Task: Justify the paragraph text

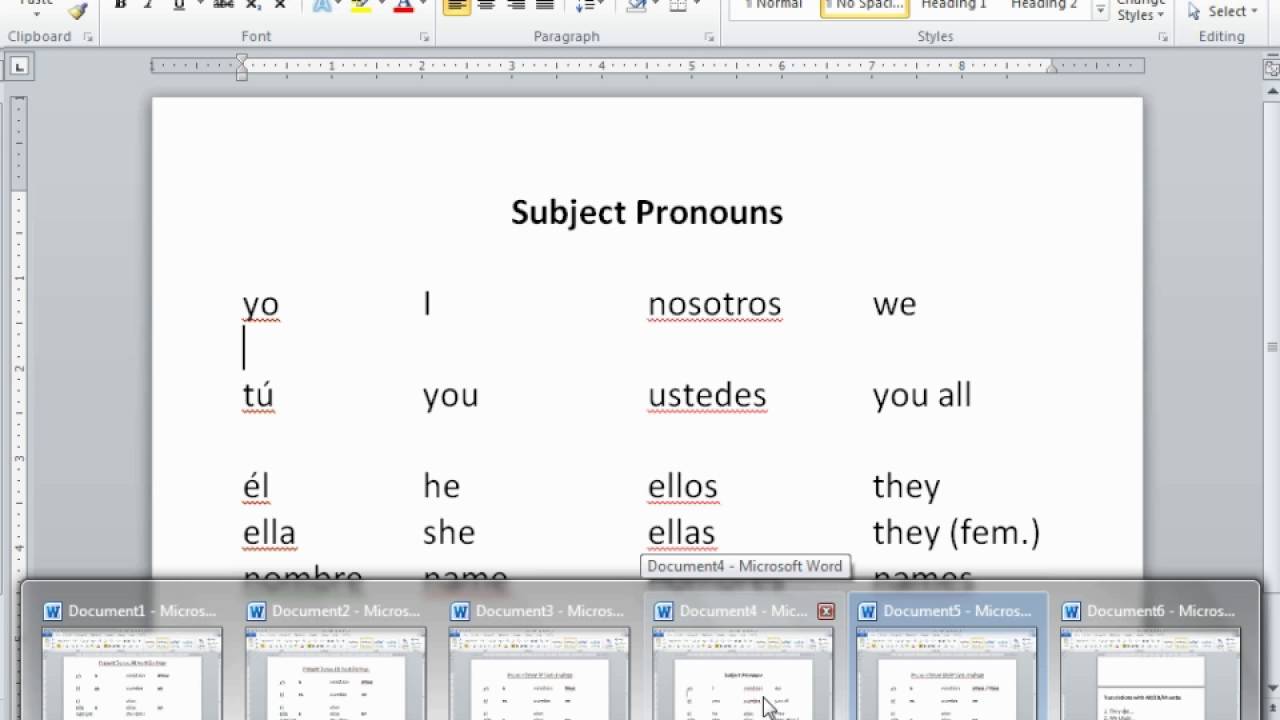Action: coord(545,5)
